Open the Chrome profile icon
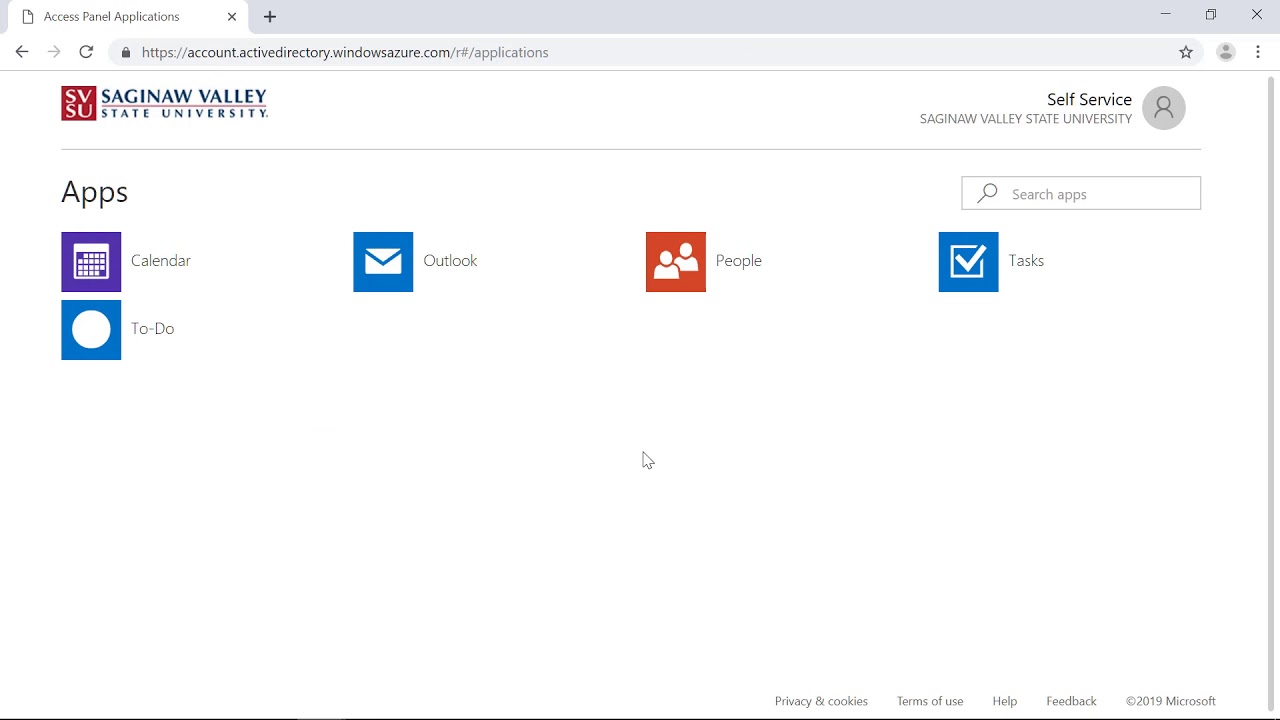Viewport: 1280px width, 720px height. point(1226,52)
